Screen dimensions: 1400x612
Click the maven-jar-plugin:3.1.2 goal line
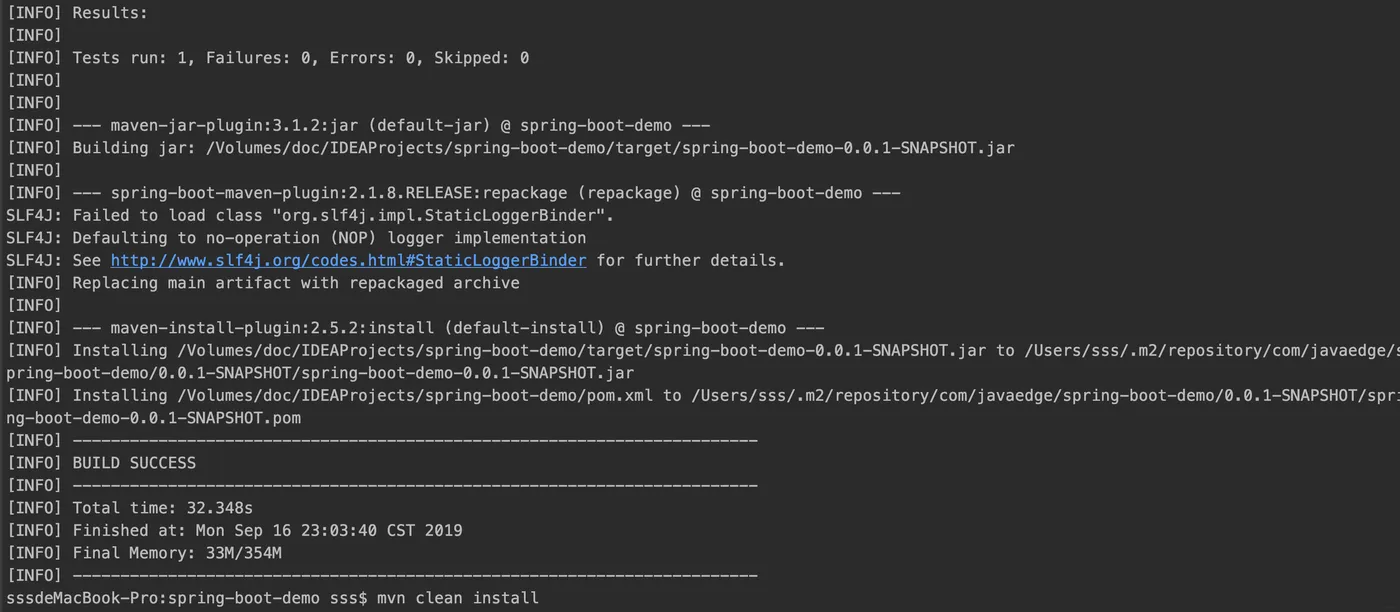pos(390,126)
